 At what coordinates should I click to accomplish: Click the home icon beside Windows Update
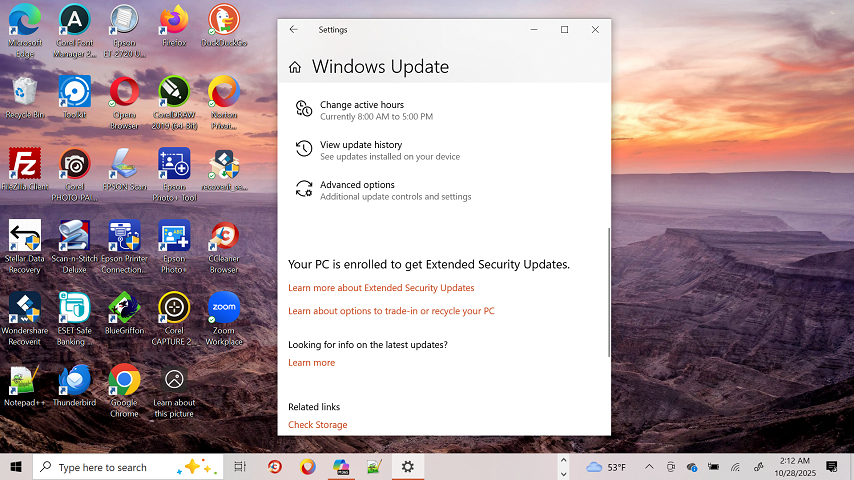[294, 68]
